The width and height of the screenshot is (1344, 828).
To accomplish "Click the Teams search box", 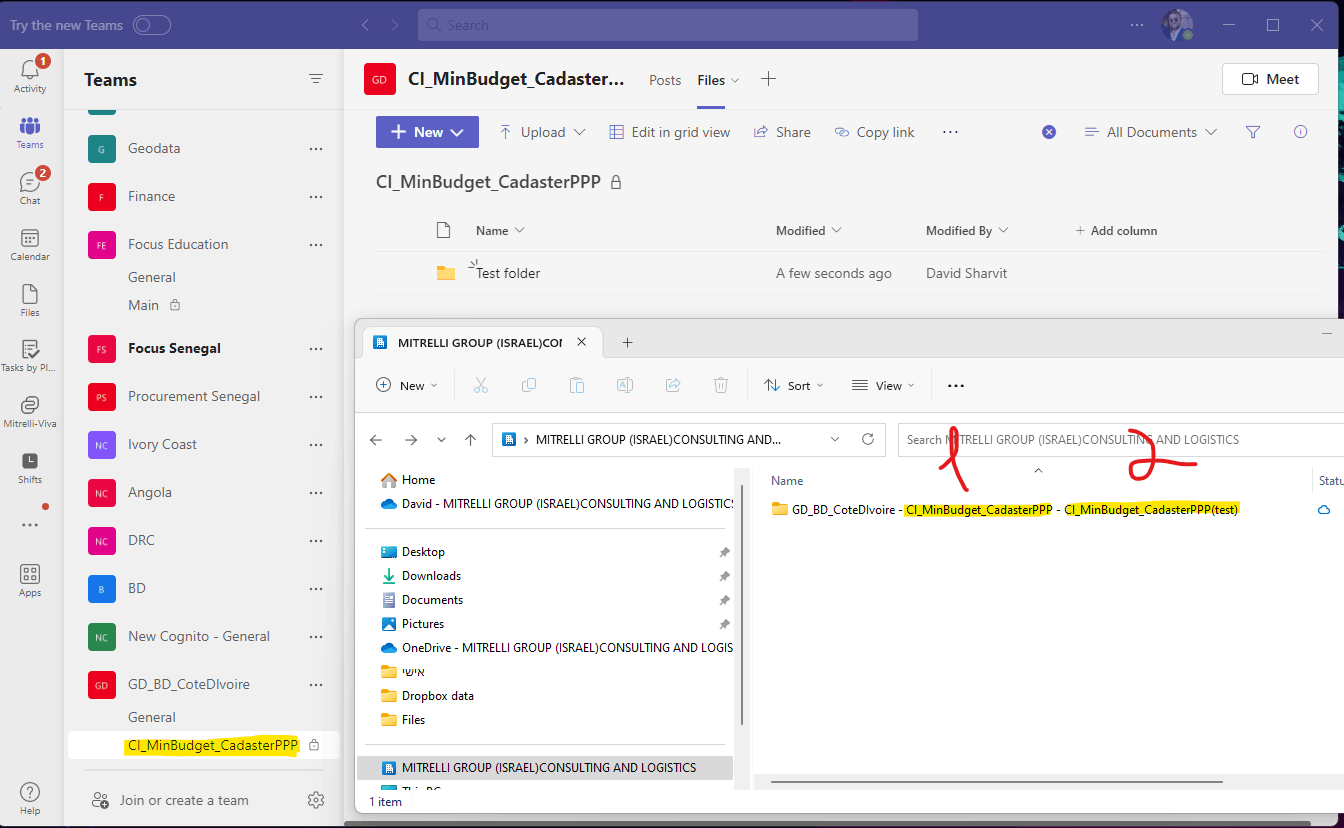I will 668,25.
